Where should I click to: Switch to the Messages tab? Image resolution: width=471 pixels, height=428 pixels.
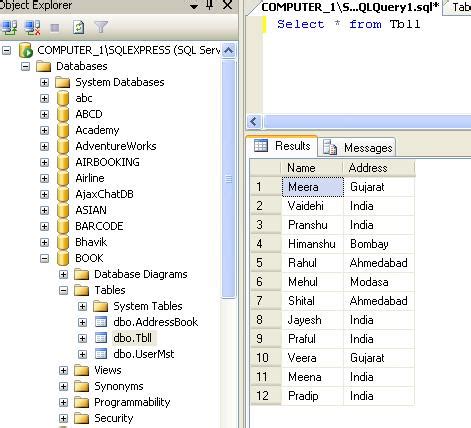(x=357, y=147)
